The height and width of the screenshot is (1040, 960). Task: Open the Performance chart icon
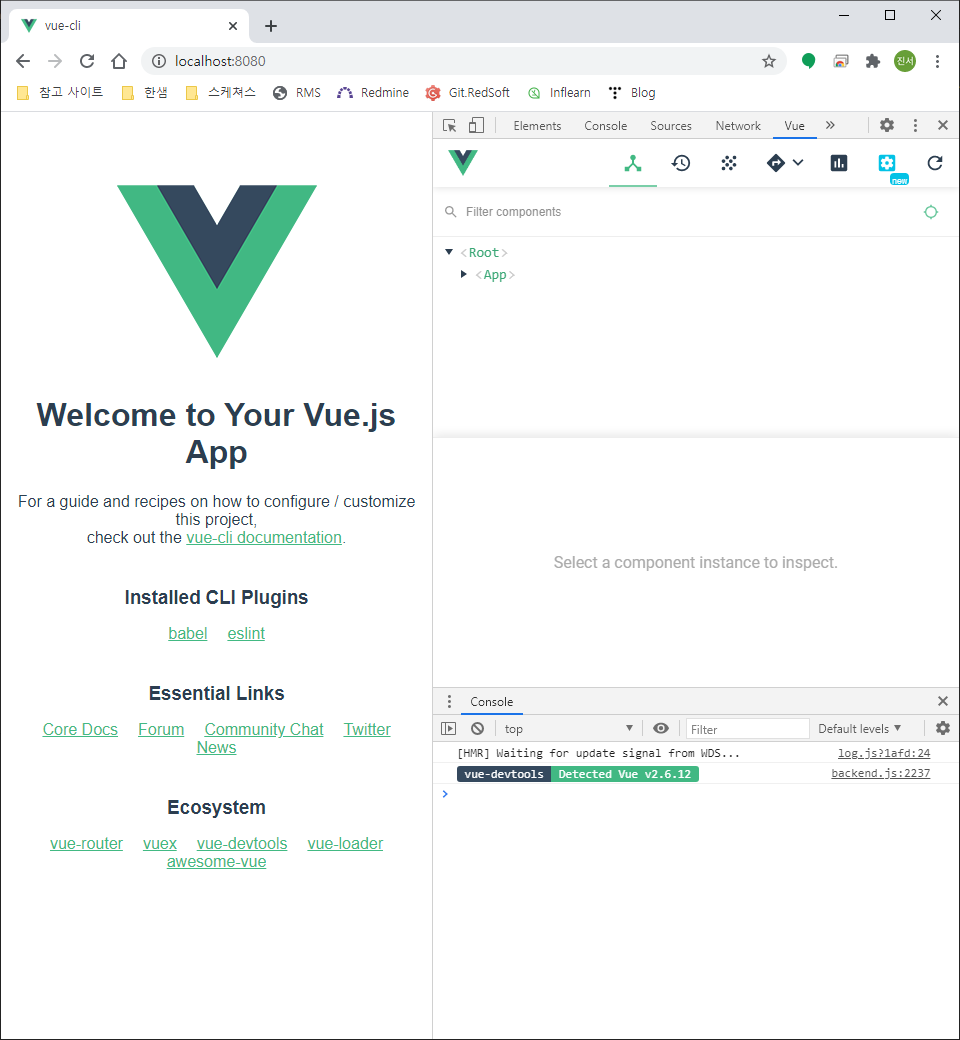[x=839, y=163]
